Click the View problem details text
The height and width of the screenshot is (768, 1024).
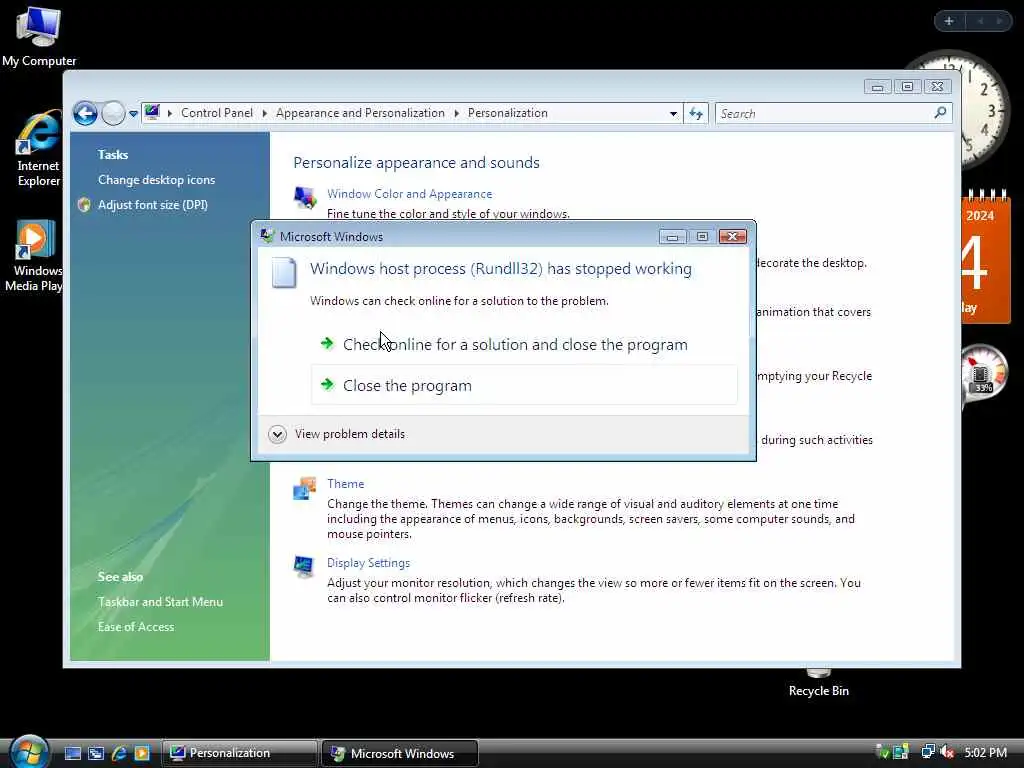(349, 434)
